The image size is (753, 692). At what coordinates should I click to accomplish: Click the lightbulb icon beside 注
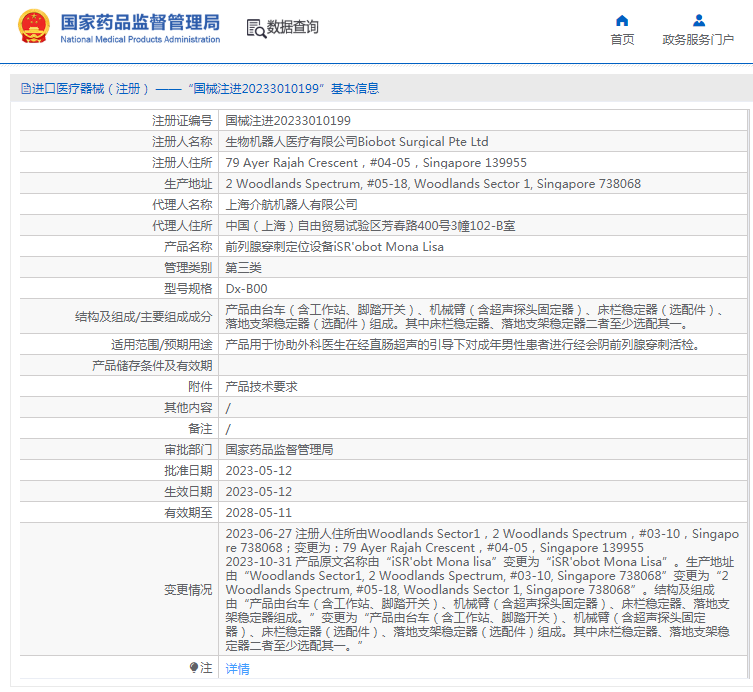[194, 668]
